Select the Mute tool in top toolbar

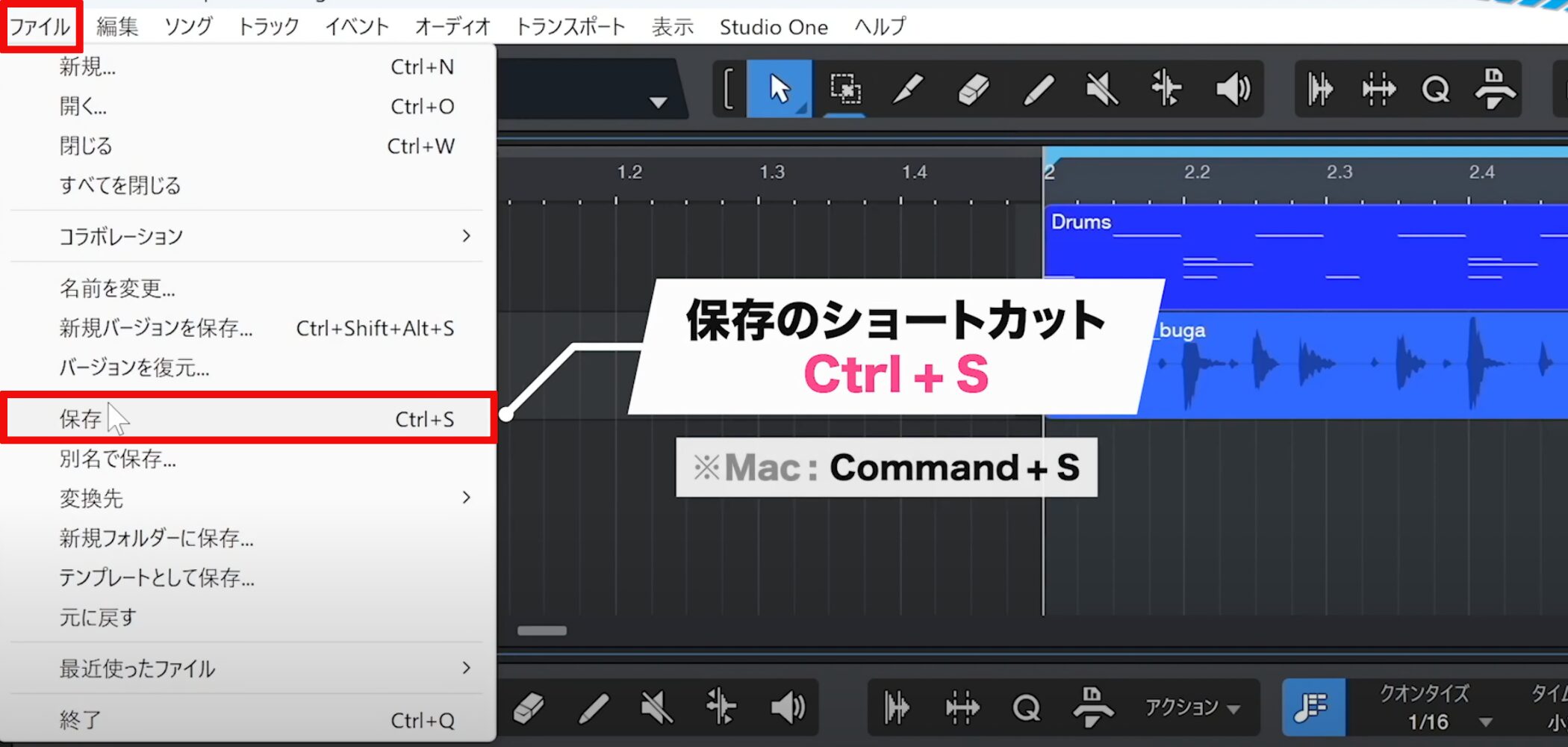pos(1102,89)
